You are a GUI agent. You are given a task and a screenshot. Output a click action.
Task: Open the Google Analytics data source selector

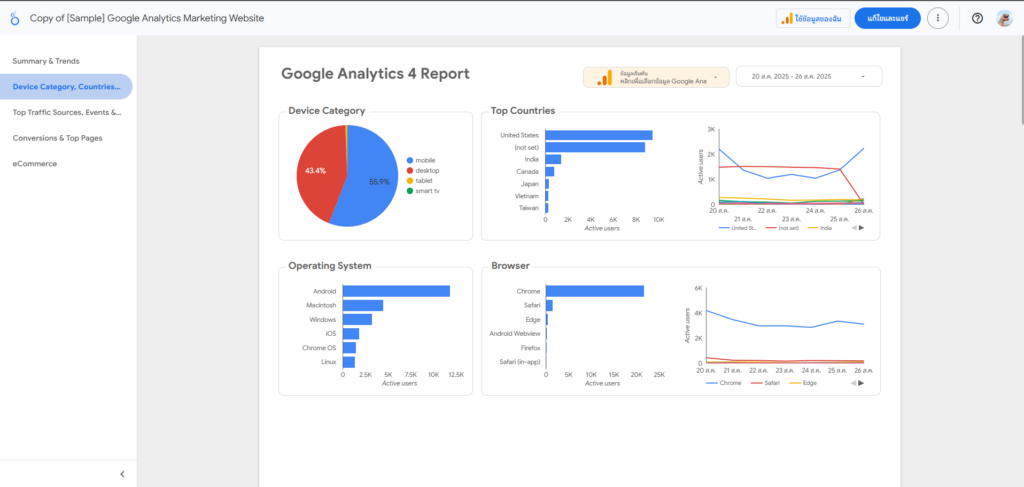click(658, 77)
